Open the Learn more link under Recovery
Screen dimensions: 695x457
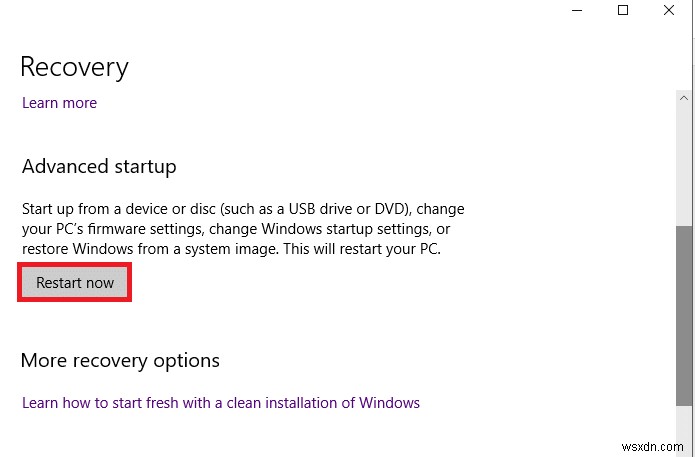[x=59, y=103]
